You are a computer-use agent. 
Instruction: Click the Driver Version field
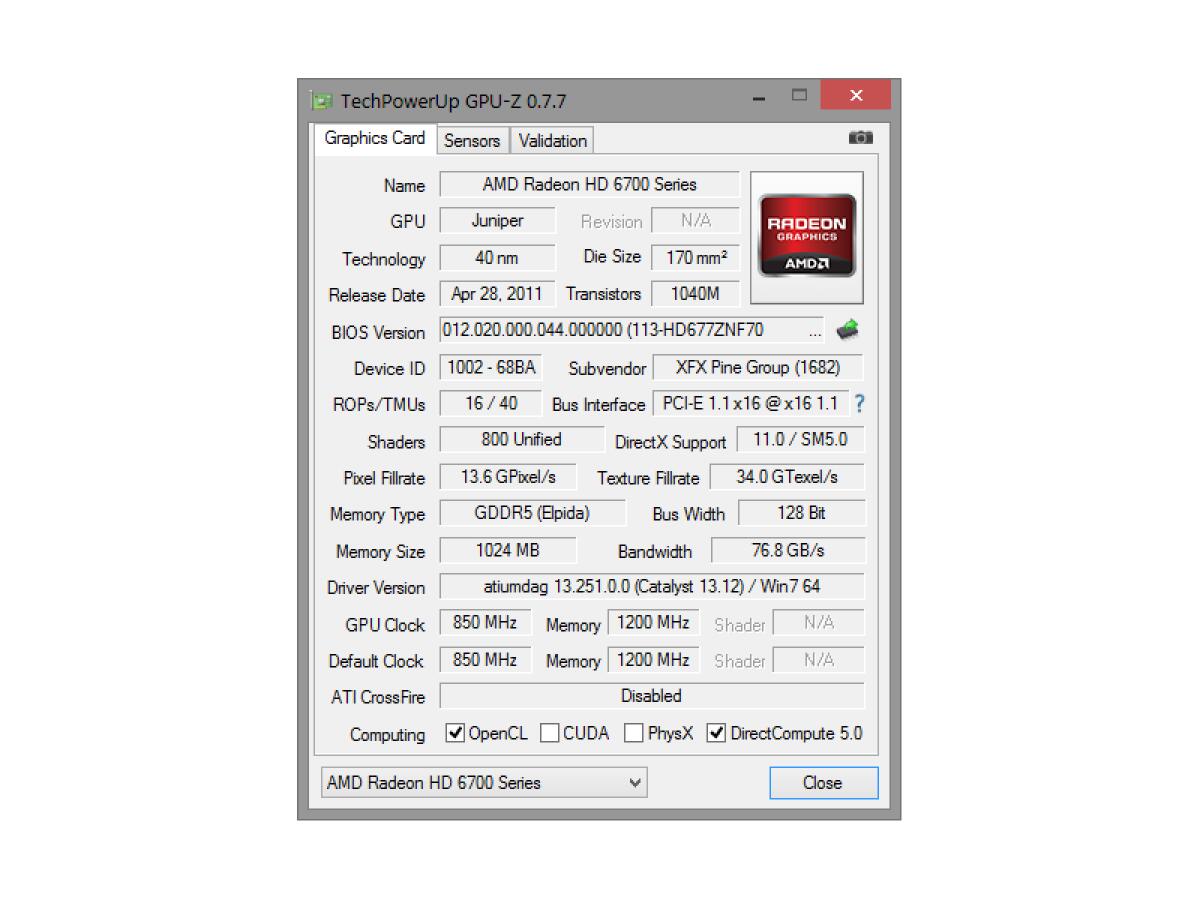(x=651, y=586)
